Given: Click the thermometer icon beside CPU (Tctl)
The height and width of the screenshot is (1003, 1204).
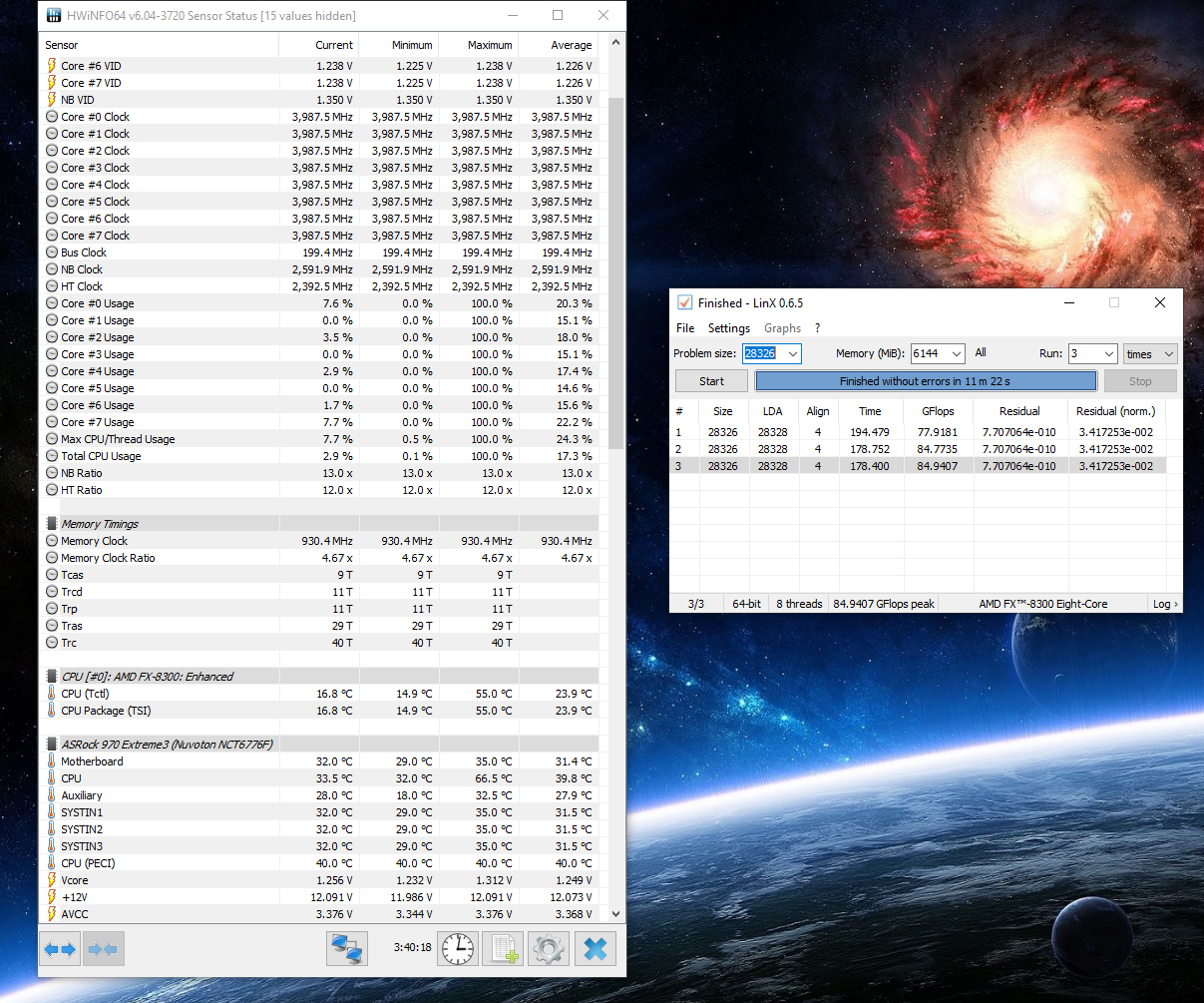Looking at the screenshot, I should coord(52,694).
